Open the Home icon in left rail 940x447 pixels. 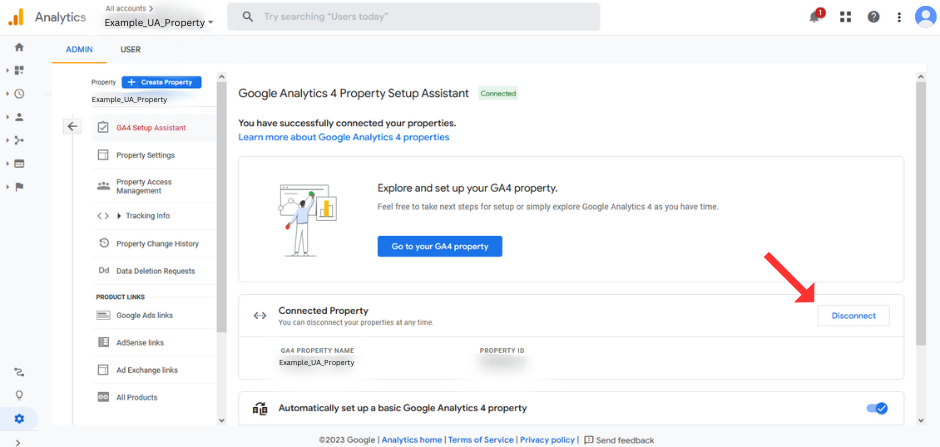(x=19, y=47)
